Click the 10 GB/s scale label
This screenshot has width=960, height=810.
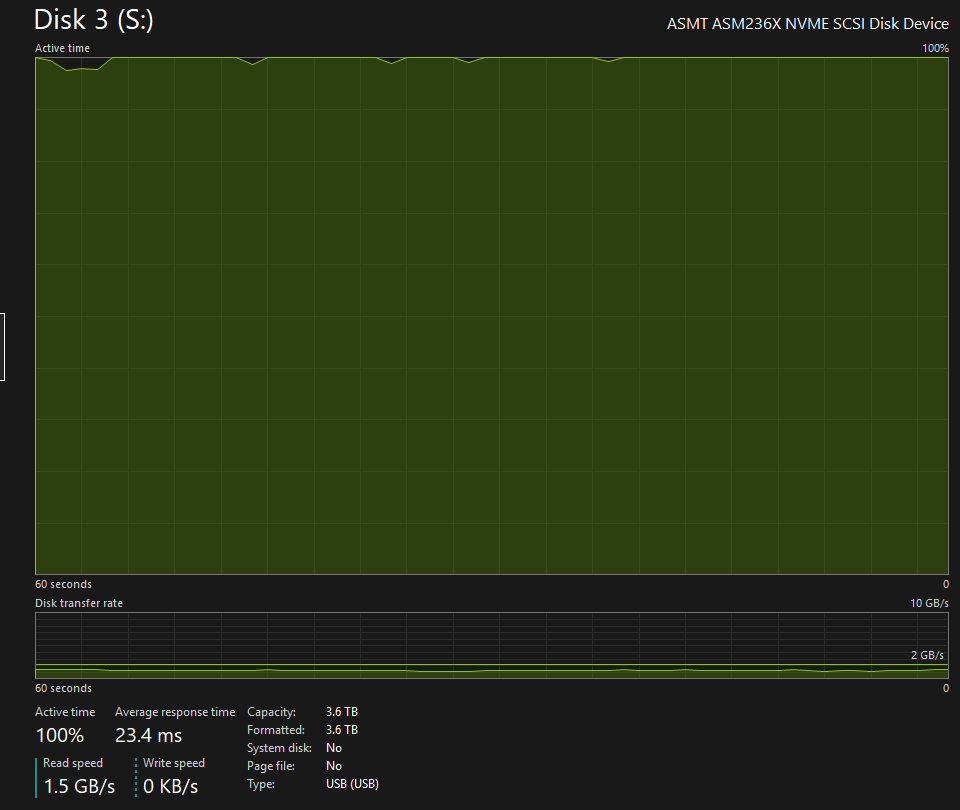click(x=927, y=603)
